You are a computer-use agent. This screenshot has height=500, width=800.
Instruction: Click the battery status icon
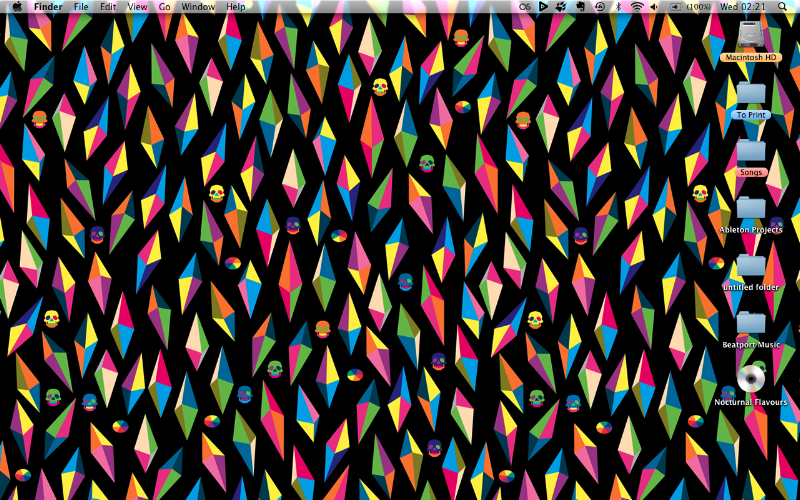point(676,7)
